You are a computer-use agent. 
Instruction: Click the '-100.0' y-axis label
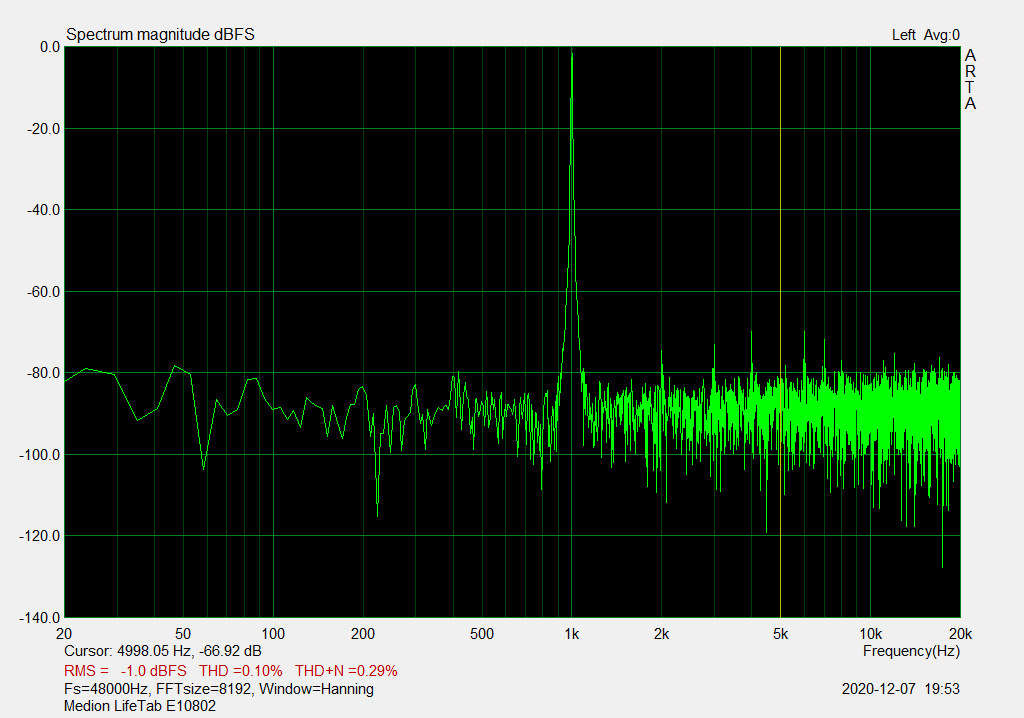(x=40, y=455)
